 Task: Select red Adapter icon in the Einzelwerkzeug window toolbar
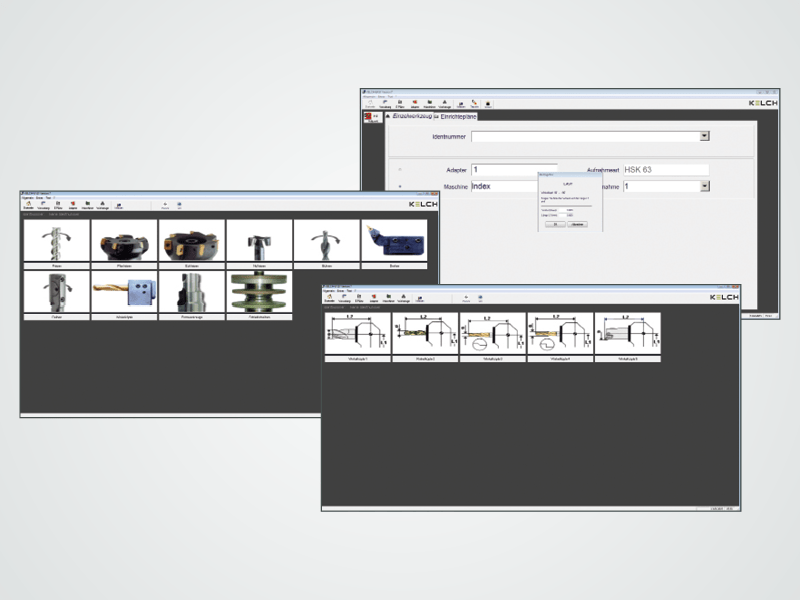[x=415, y=104]
